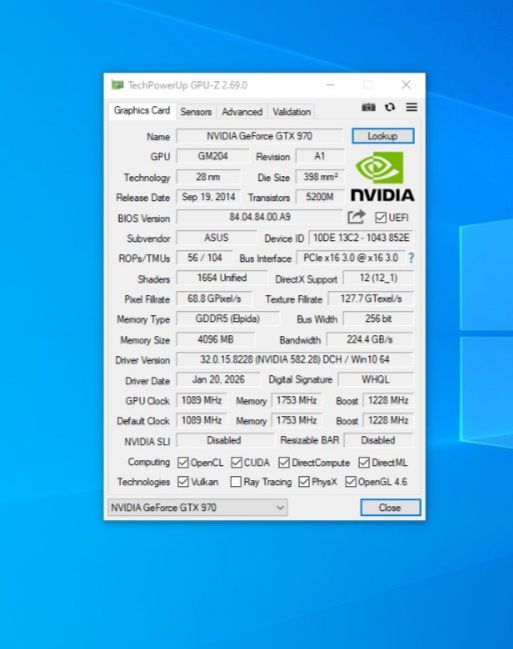Click Bandwidth value 224.4 GB/s
Screen dimensions: 513x649
370,339
